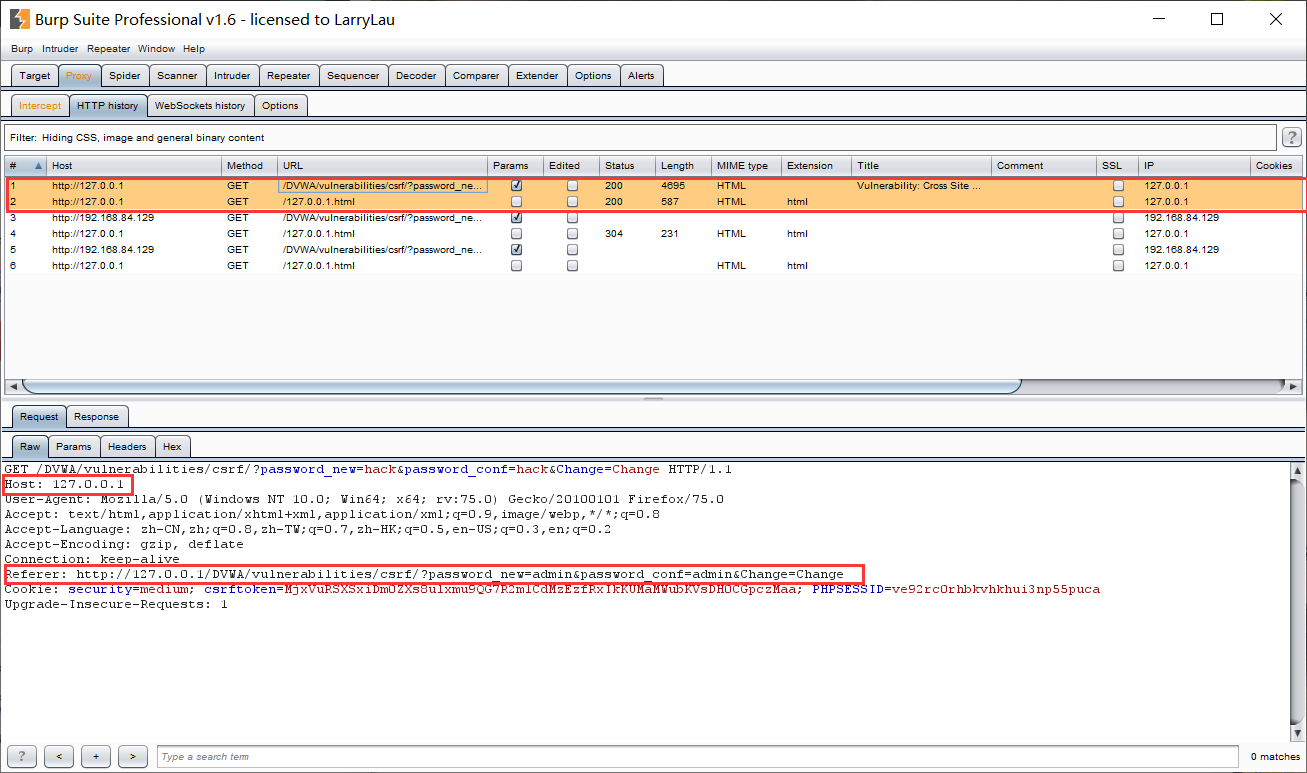Click the Referer header line in request
The width and height of the screenshot is (1307, 773).
pos(424,574)
